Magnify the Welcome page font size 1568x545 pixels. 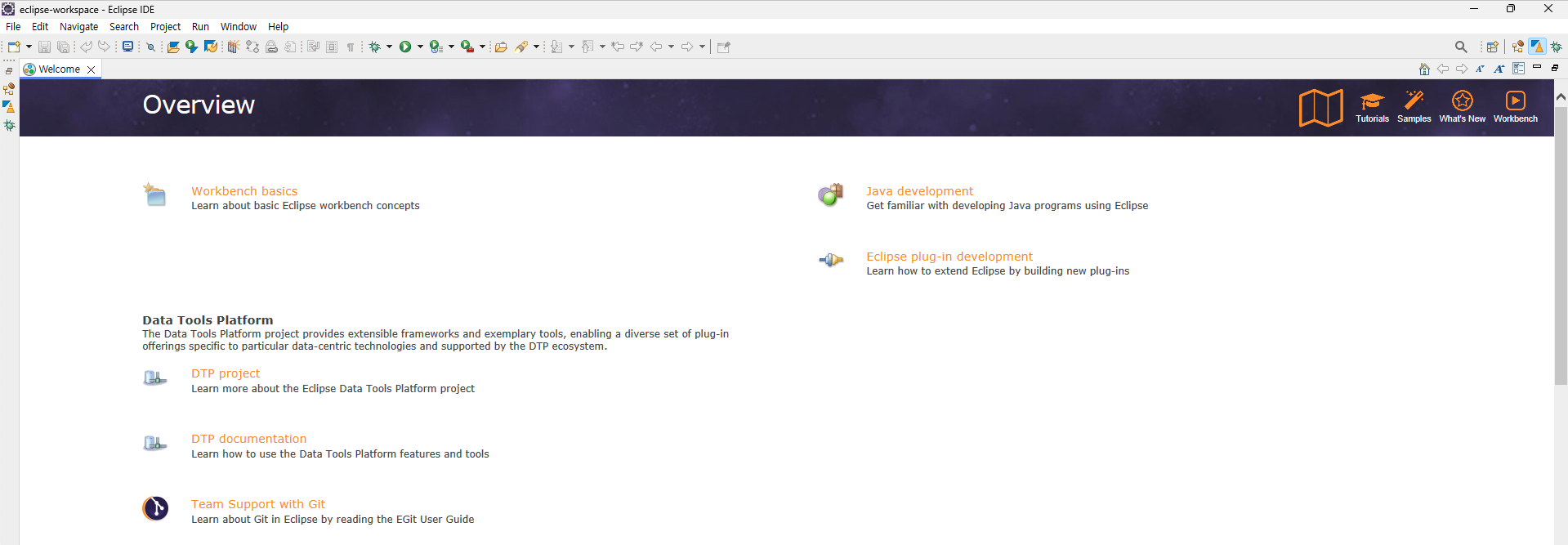click(1499, 69)
